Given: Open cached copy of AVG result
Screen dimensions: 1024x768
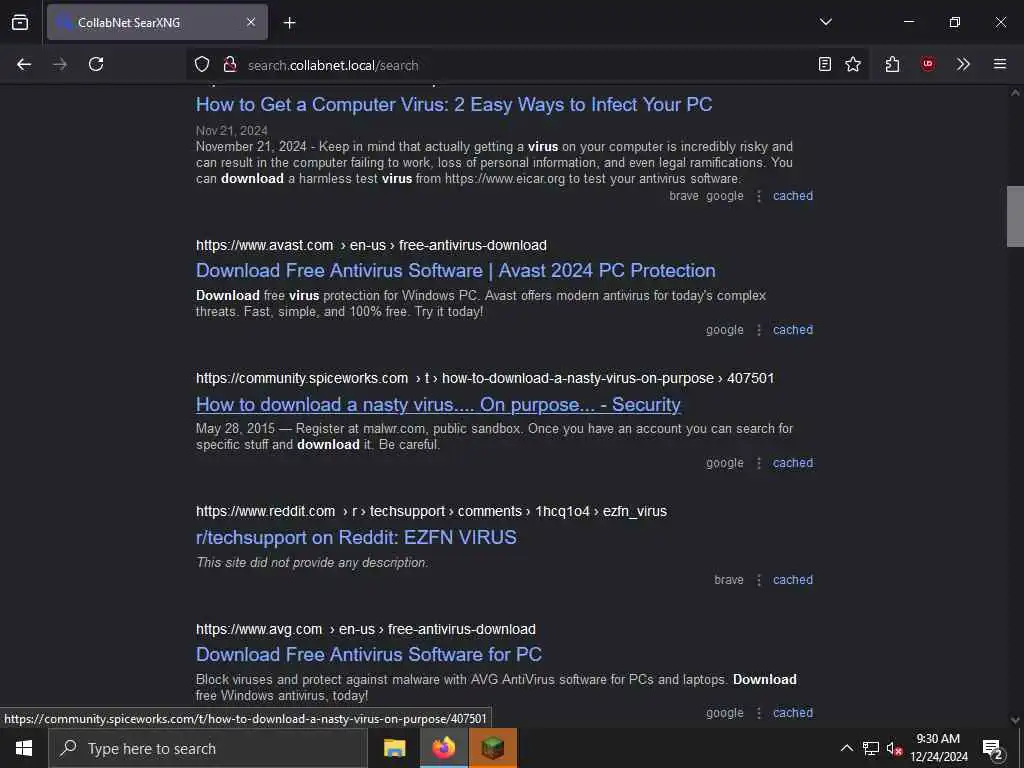Looking at the screenshot, I should coord(793,713).
